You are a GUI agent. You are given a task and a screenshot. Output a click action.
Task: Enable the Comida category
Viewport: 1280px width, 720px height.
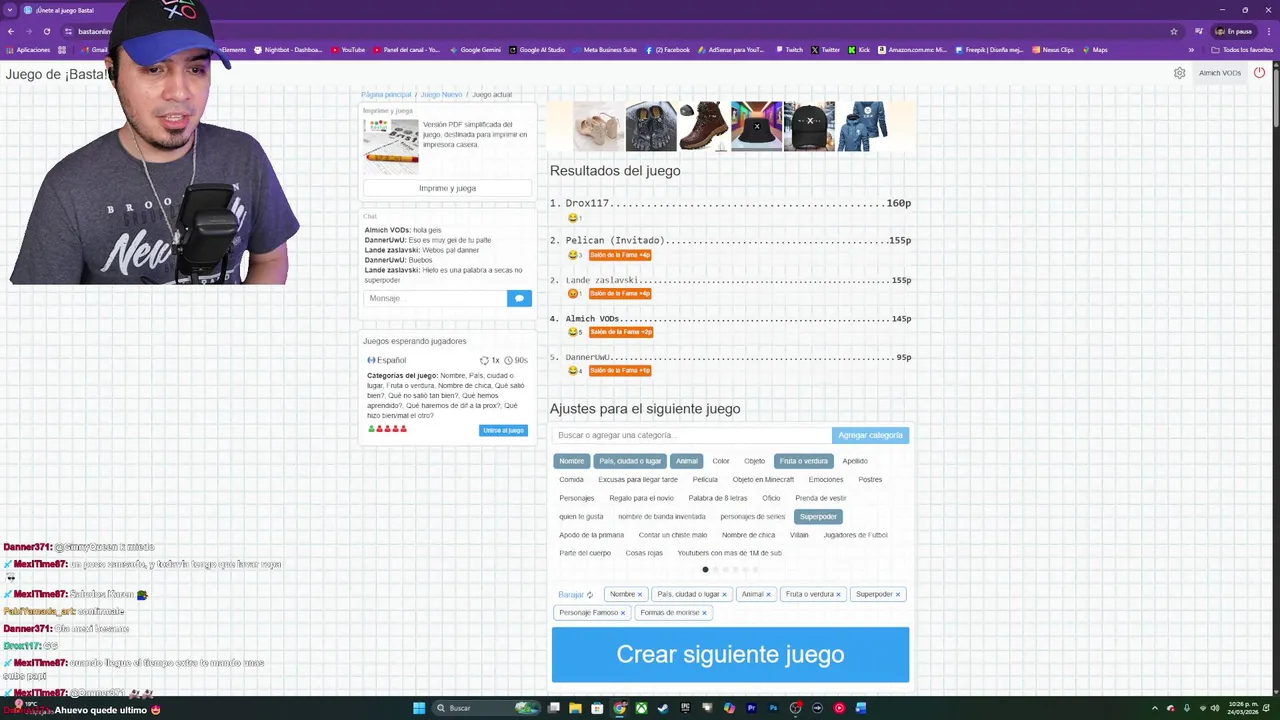571,480
